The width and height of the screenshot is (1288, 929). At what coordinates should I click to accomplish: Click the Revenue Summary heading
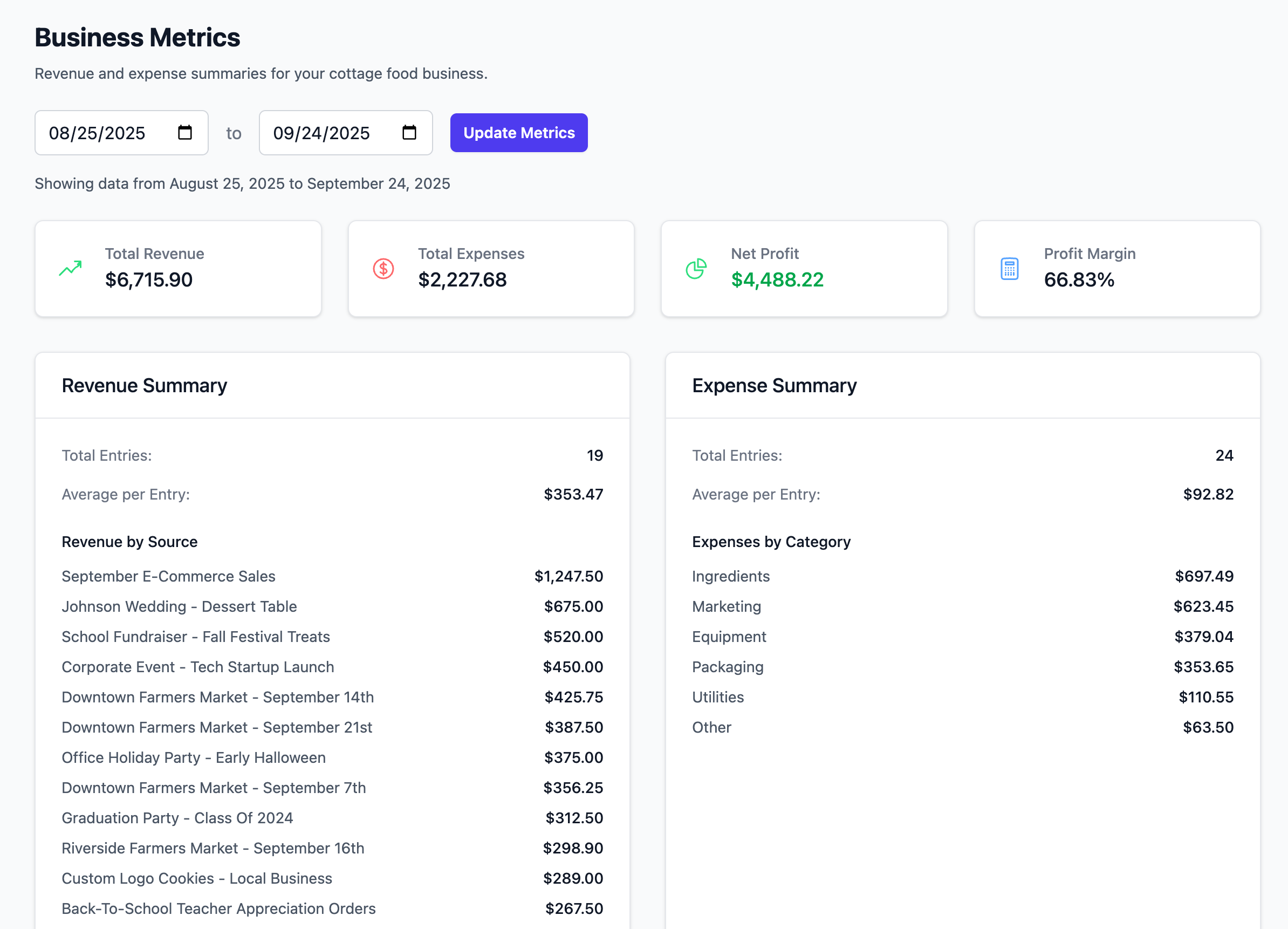(x=144, y=386)
